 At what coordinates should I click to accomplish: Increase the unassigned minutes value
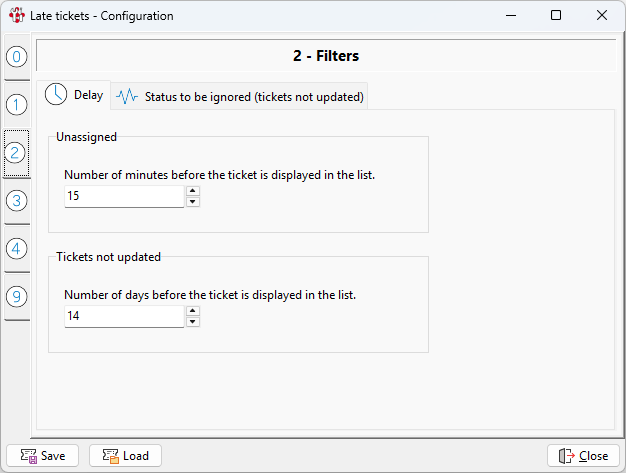193,191
